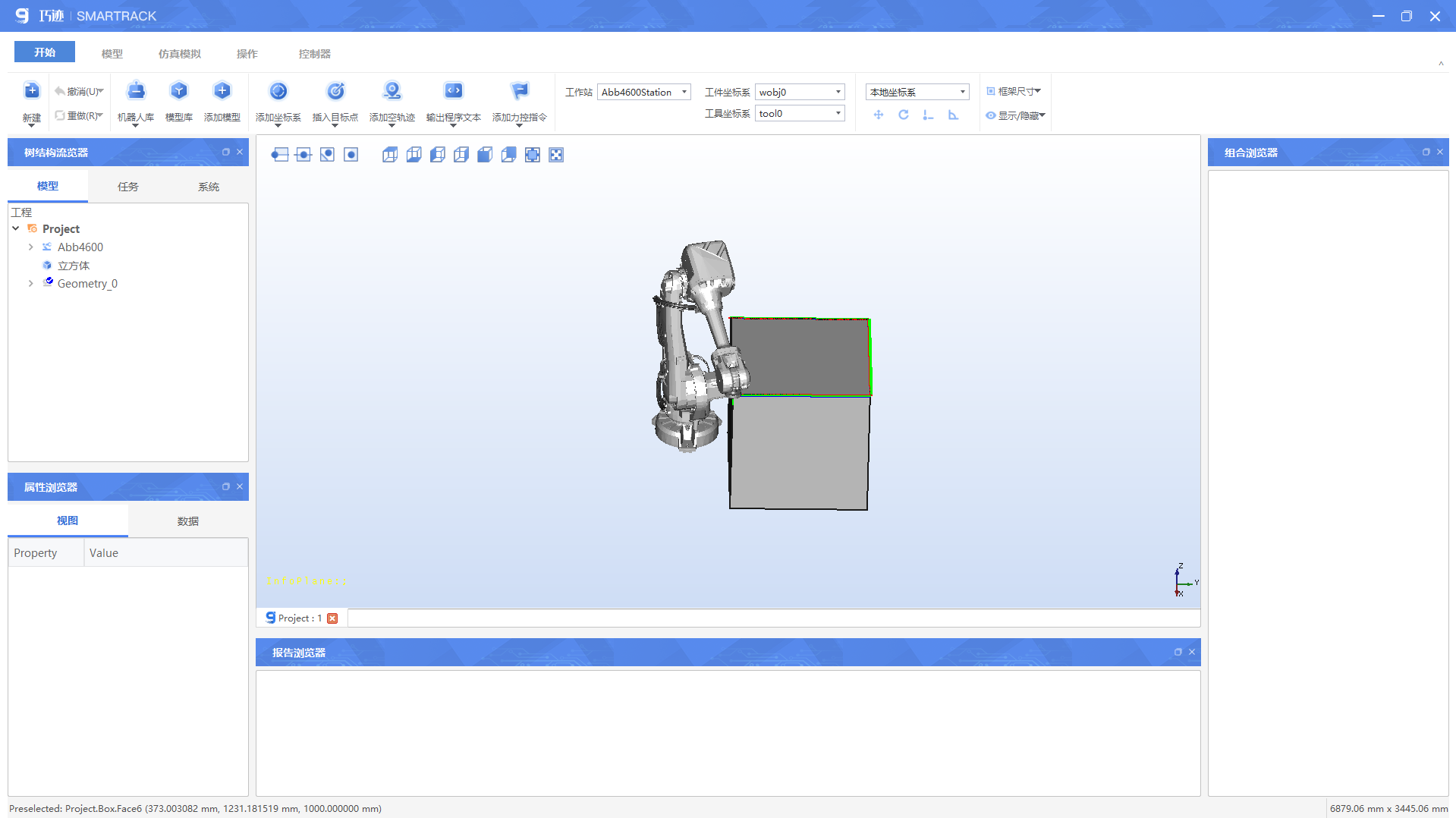Image resolution: width=1456 pixels, height=818 pixels.
Task: Click 插入目标点 insert target point icon
Action: coord(335,91)
